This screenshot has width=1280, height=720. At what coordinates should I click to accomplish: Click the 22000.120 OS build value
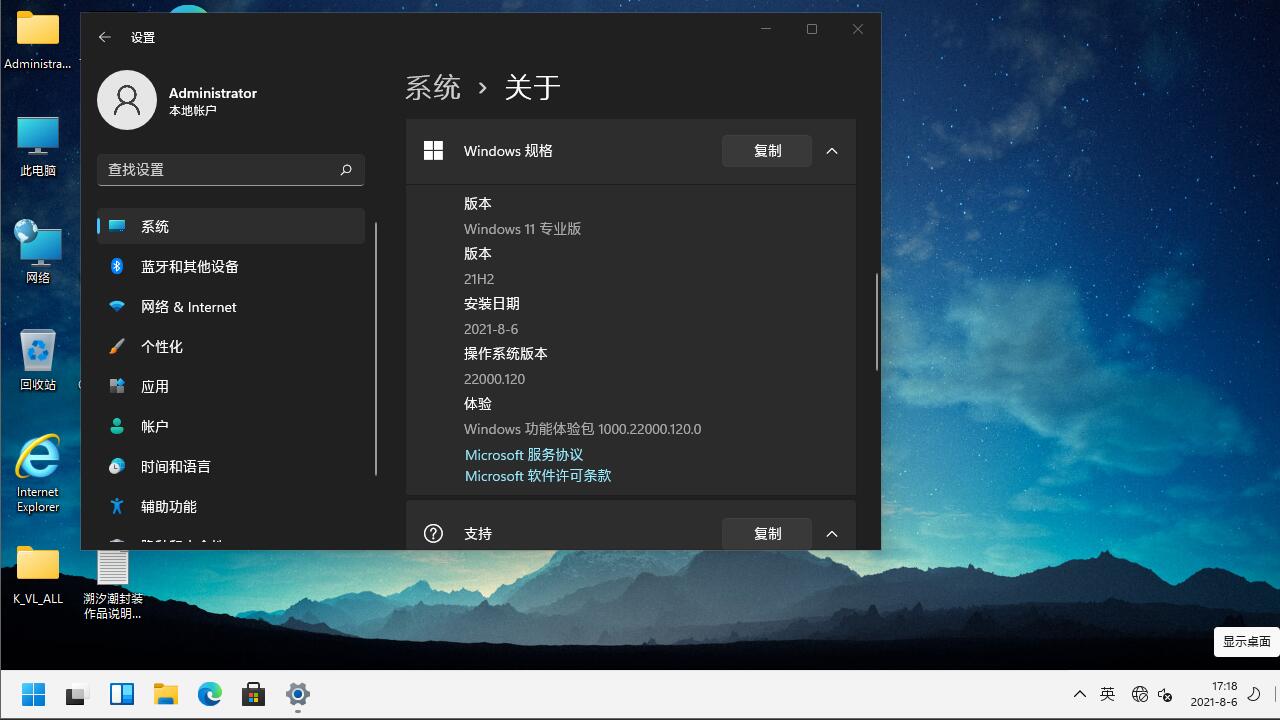click(494, 379)
